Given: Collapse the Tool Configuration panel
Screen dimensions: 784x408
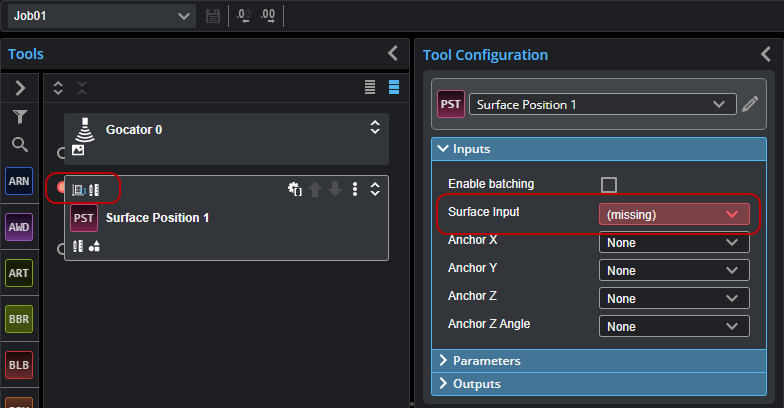Looking at the screenshot, I should tap(766, 54).
